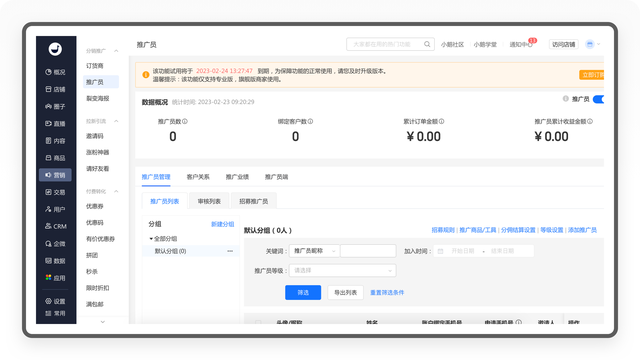Open the 应用 apps colorful icon
Screen dimensions: 640x360
pos(49,278)
